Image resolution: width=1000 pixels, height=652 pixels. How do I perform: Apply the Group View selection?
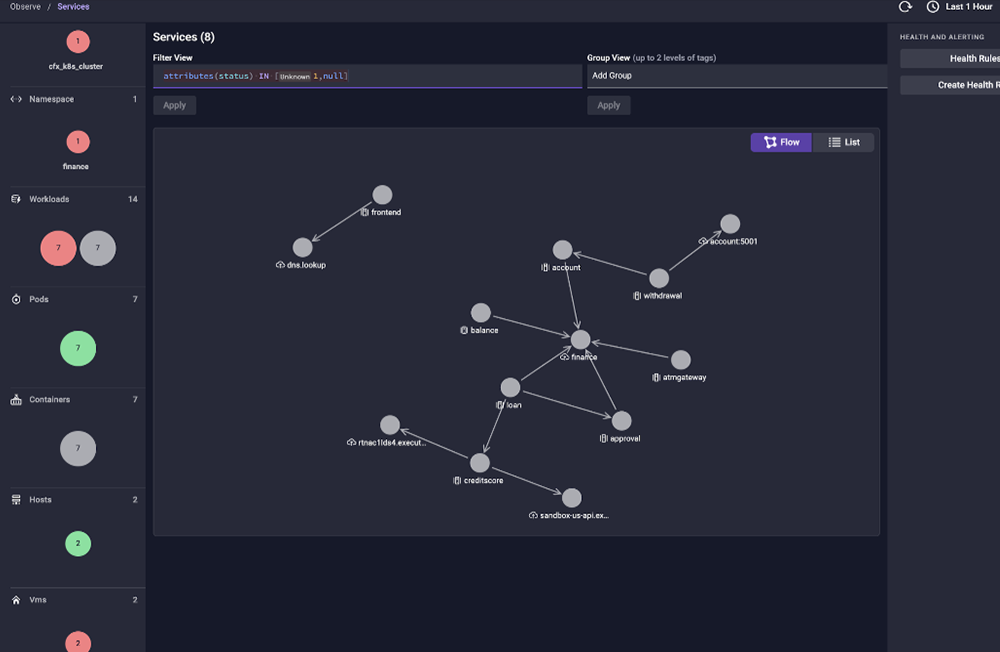(608, 105)
